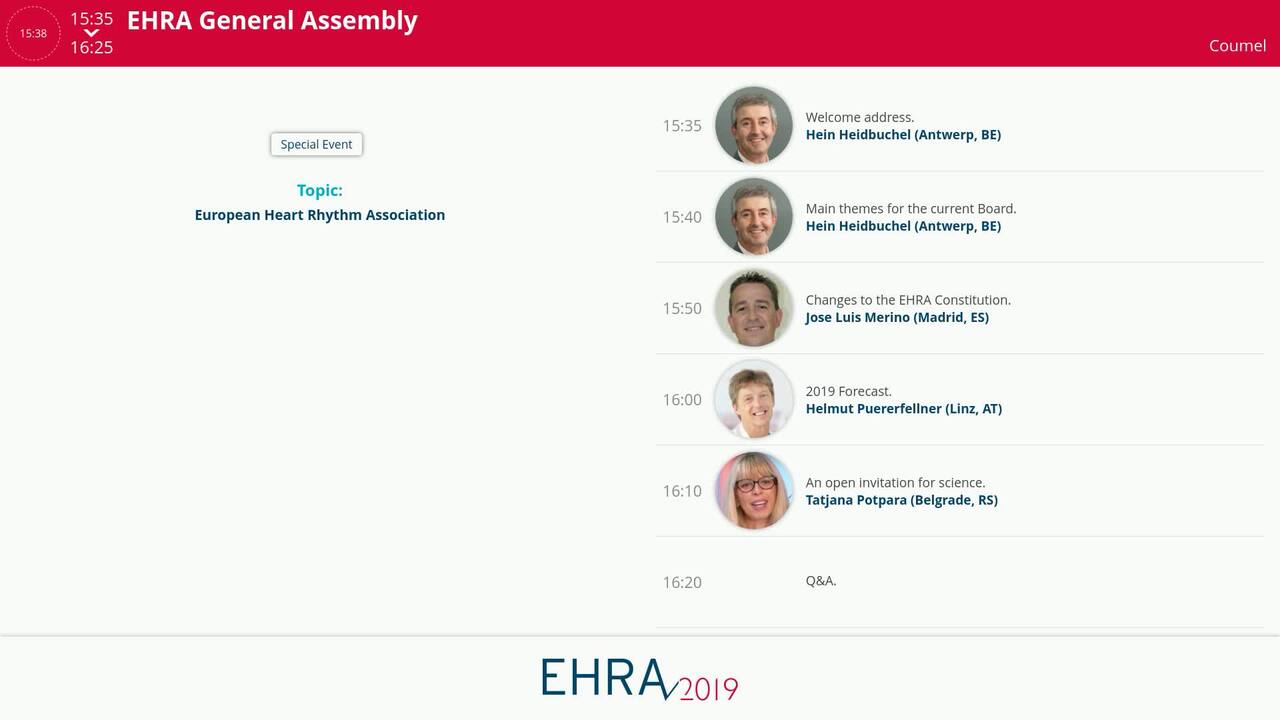Select the 'Welcome address.' talk title
The width and height of the screenshot is (1280, 720).
(860, 117)
